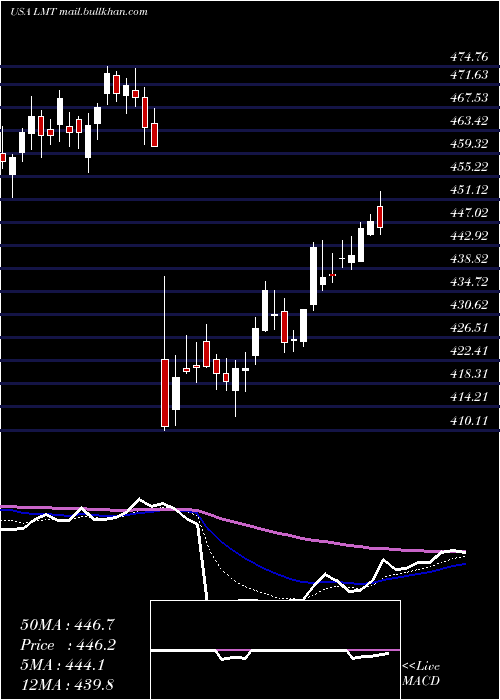Click the 442.92 price label
500x700 pixels.
coord(469,236)
